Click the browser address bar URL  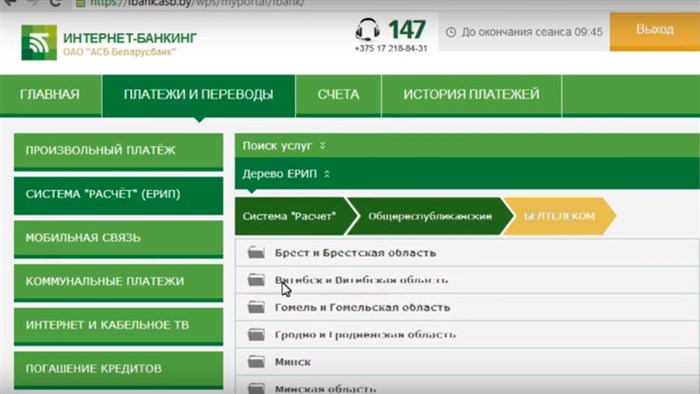click(x=197, y=3)
